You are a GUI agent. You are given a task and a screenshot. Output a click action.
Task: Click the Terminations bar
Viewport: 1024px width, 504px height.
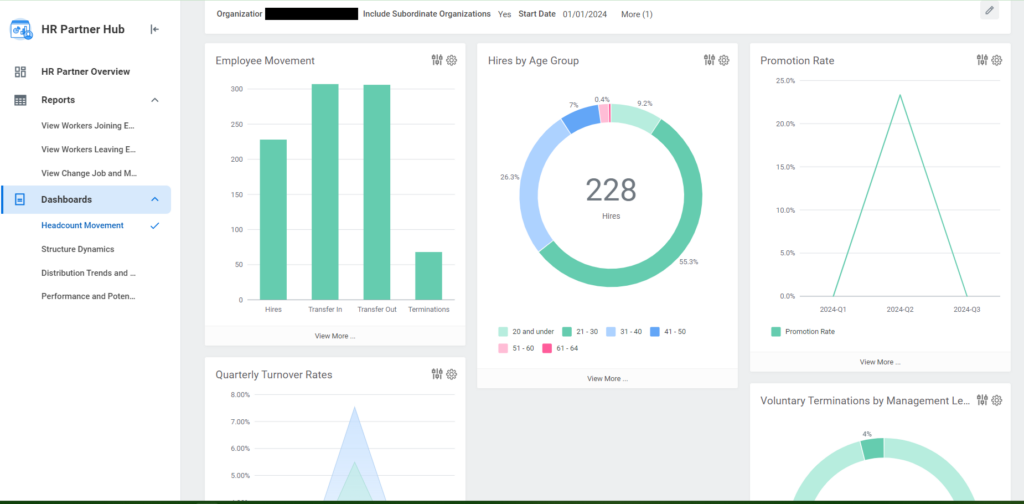428,276
